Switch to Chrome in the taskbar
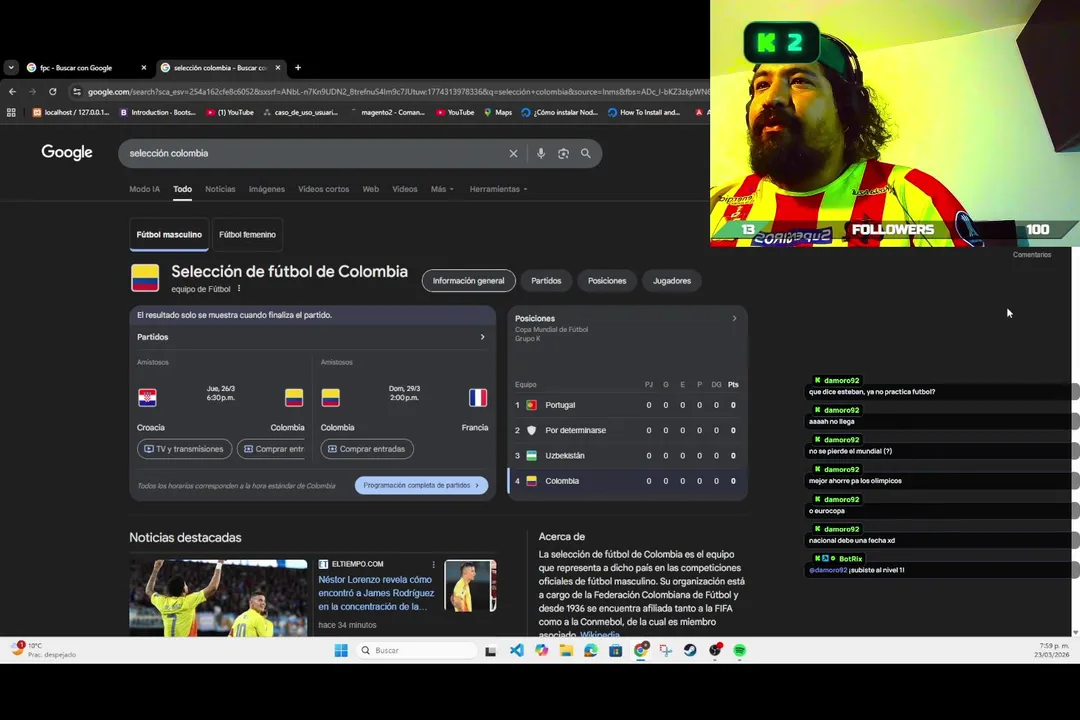Screen dimensions: 1080x720 [x=641, y=650]
